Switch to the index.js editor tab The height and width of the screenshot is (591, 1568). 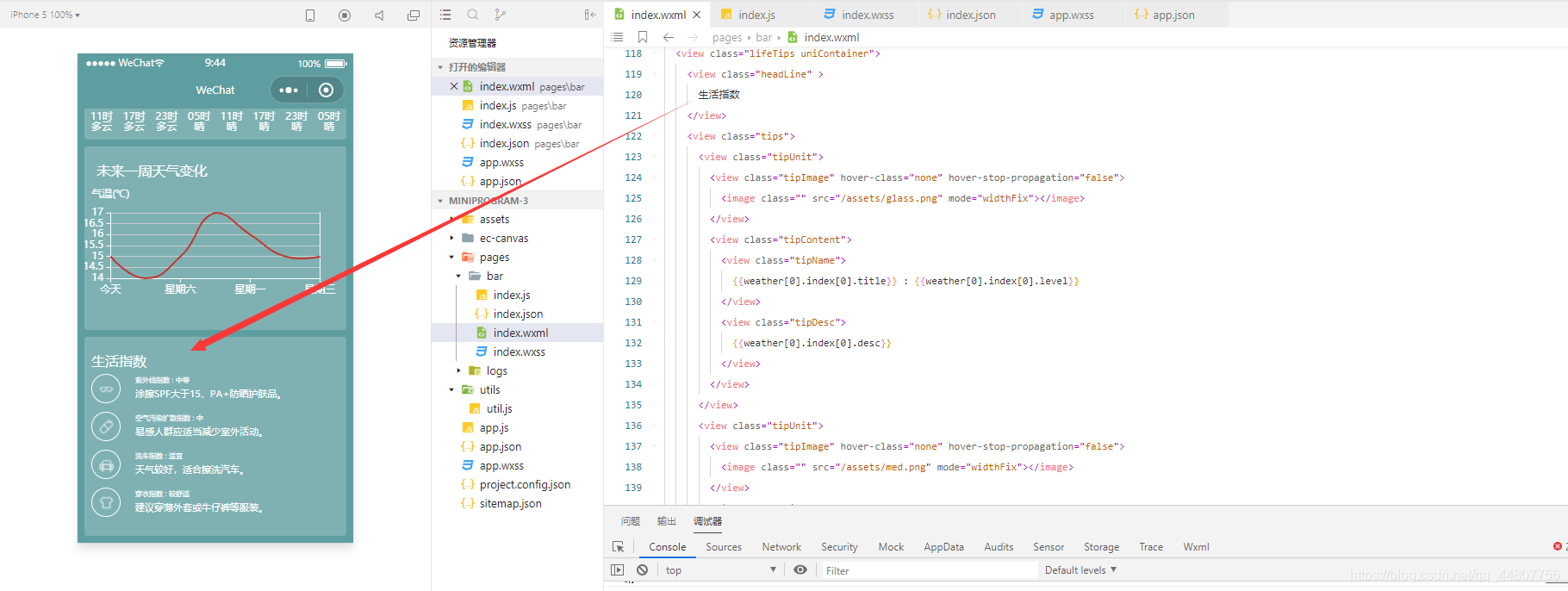[757, 15]
